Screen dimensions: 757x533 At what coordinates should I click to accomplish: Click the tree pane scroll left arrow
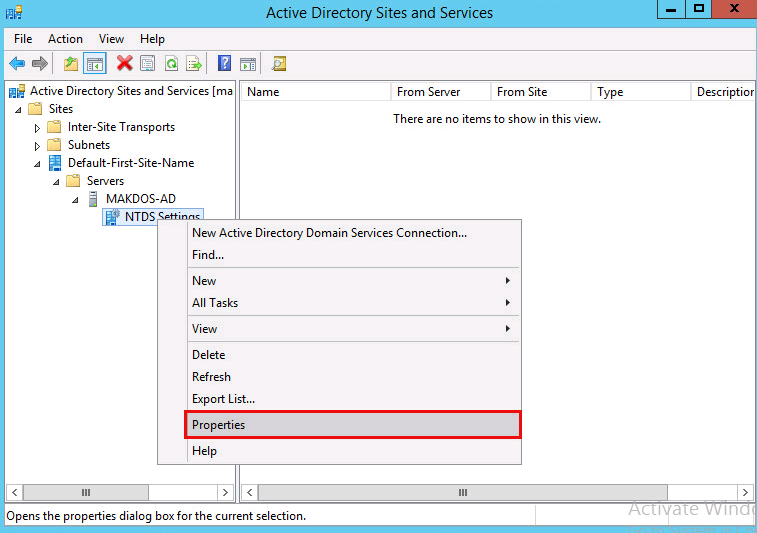(14, 492)
